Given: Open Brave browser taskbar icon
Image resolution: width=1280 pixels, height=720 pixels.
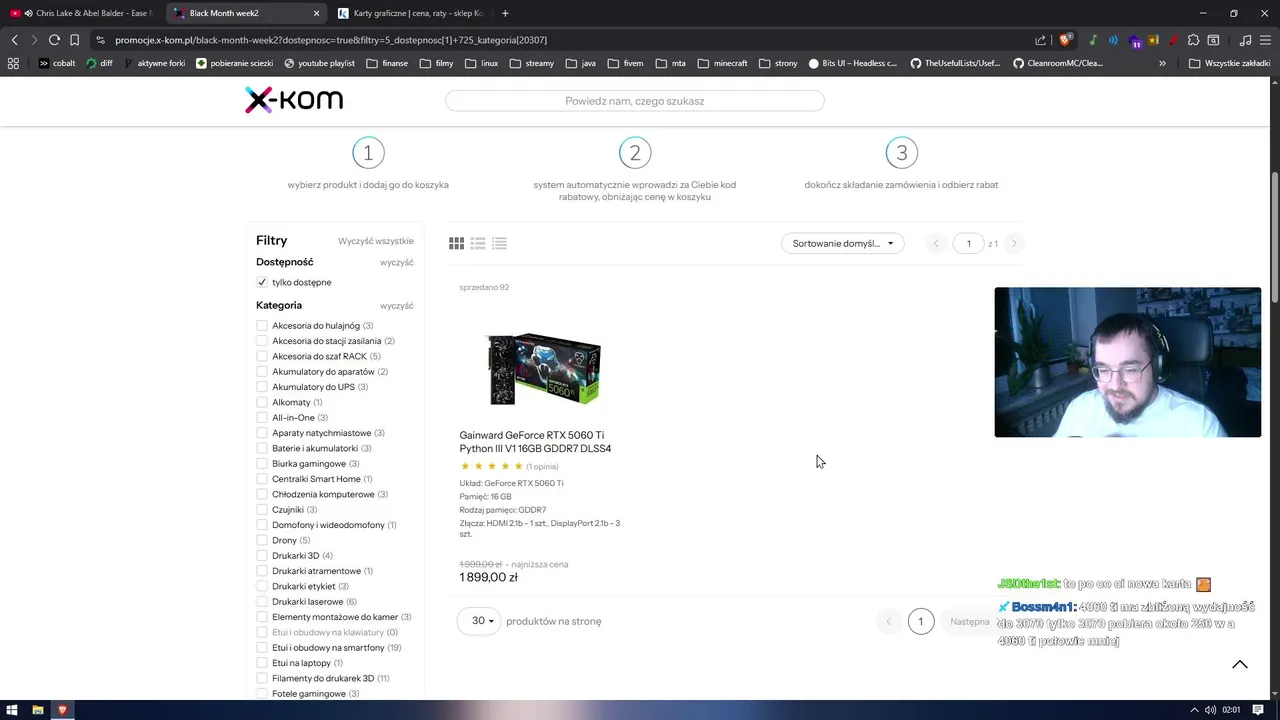Looking at the screenshot, I should click(x=62, y=710).
